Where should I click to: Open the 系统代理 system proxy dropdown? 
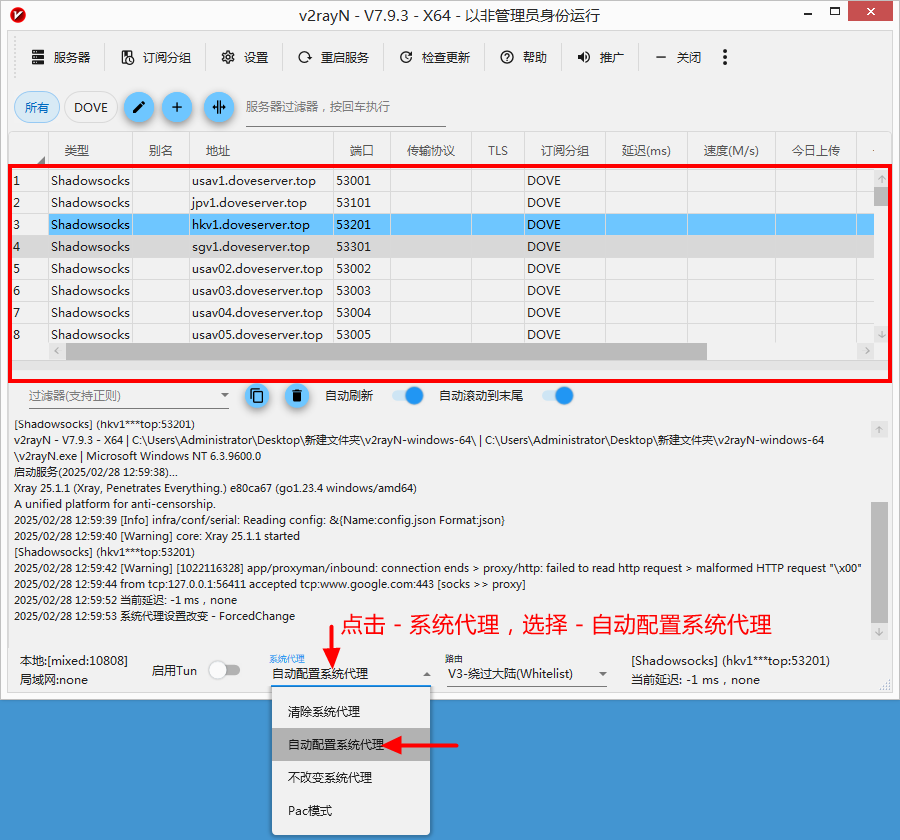coord(351,673)
